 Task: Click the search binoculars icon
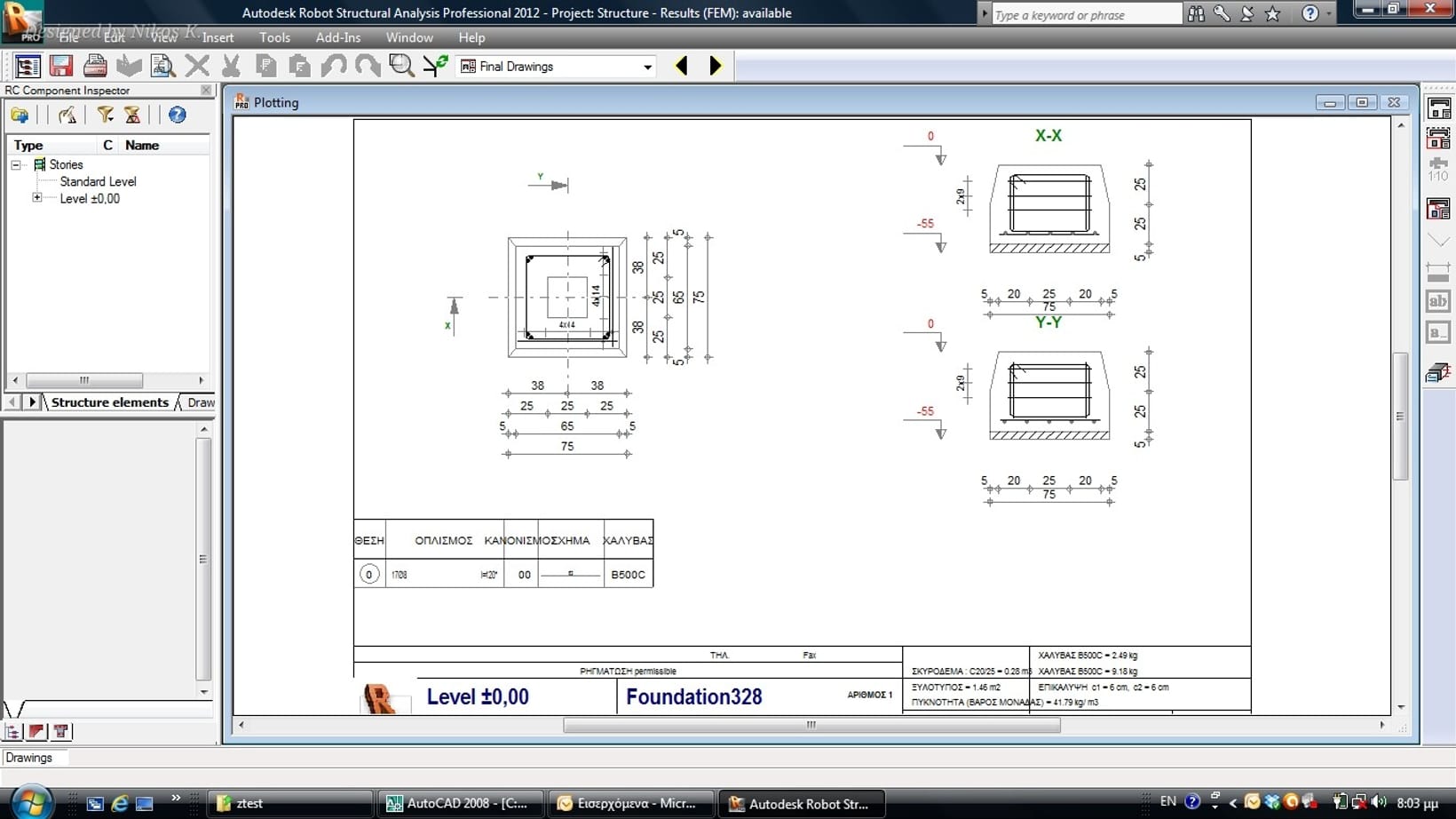(x=1197, y=13)
